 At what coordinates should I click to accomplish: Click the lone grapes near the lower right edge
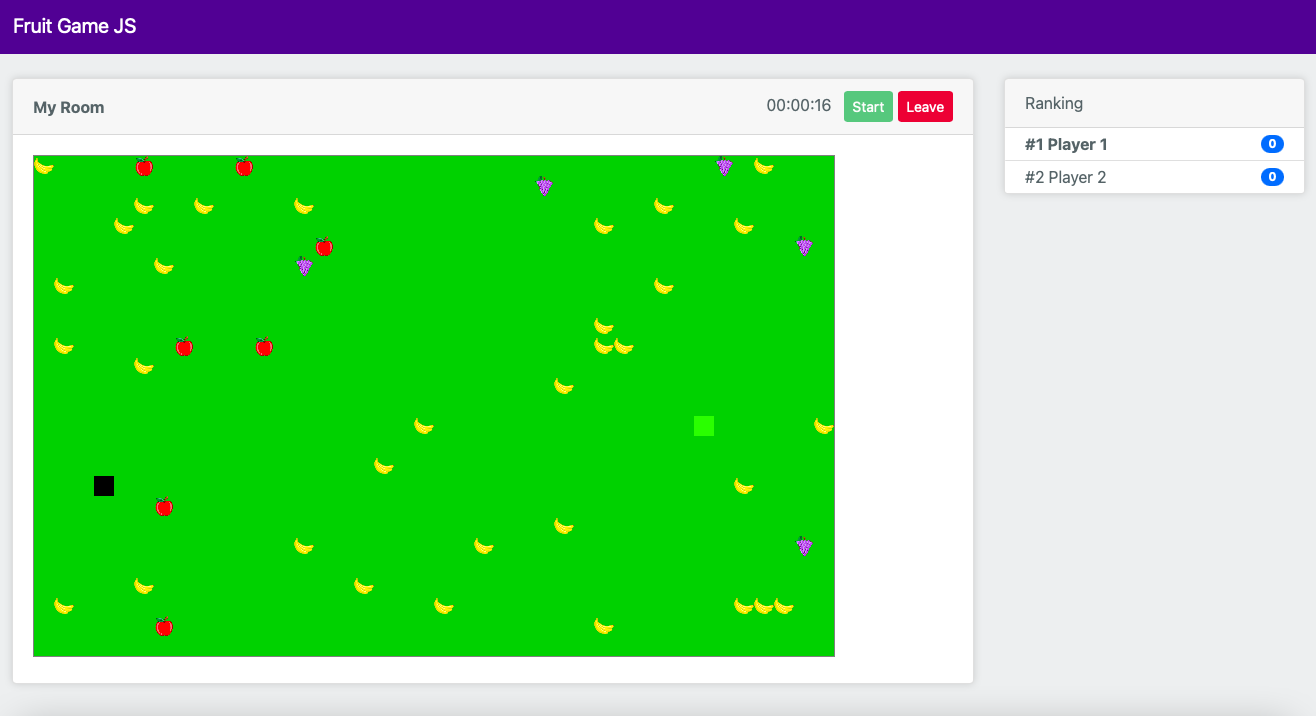804,546
